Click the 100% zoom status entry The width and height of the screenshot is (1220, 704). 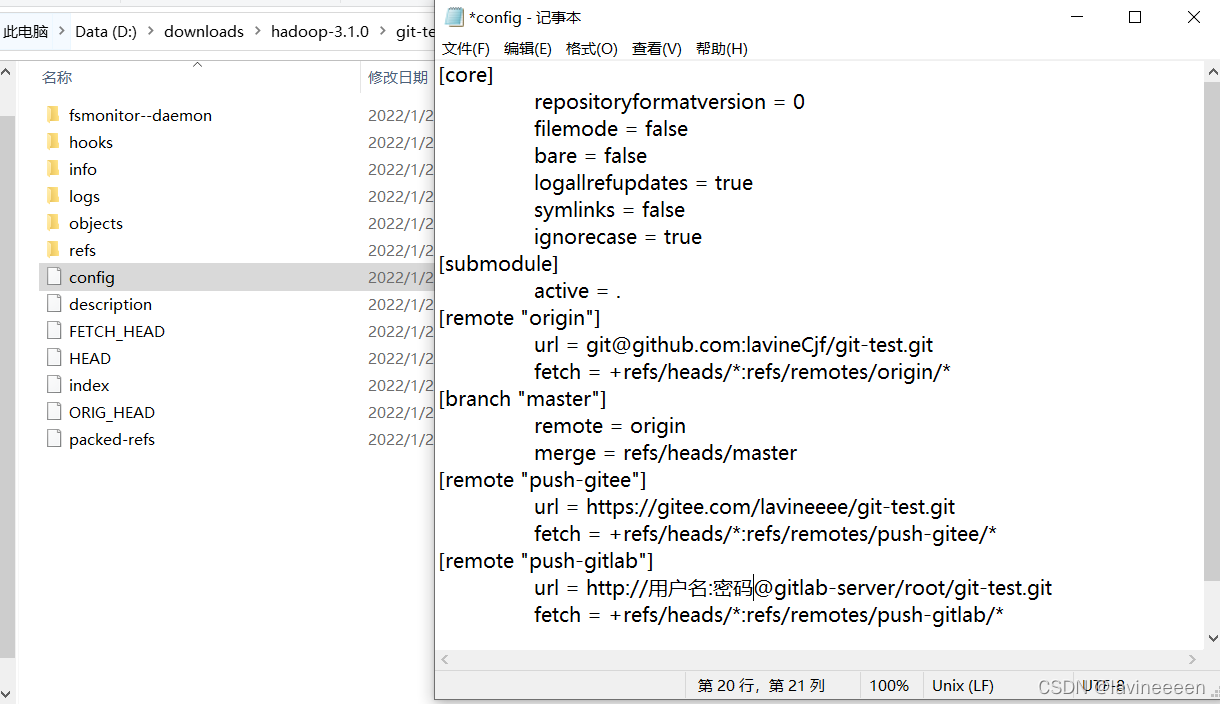pos(889,686)
